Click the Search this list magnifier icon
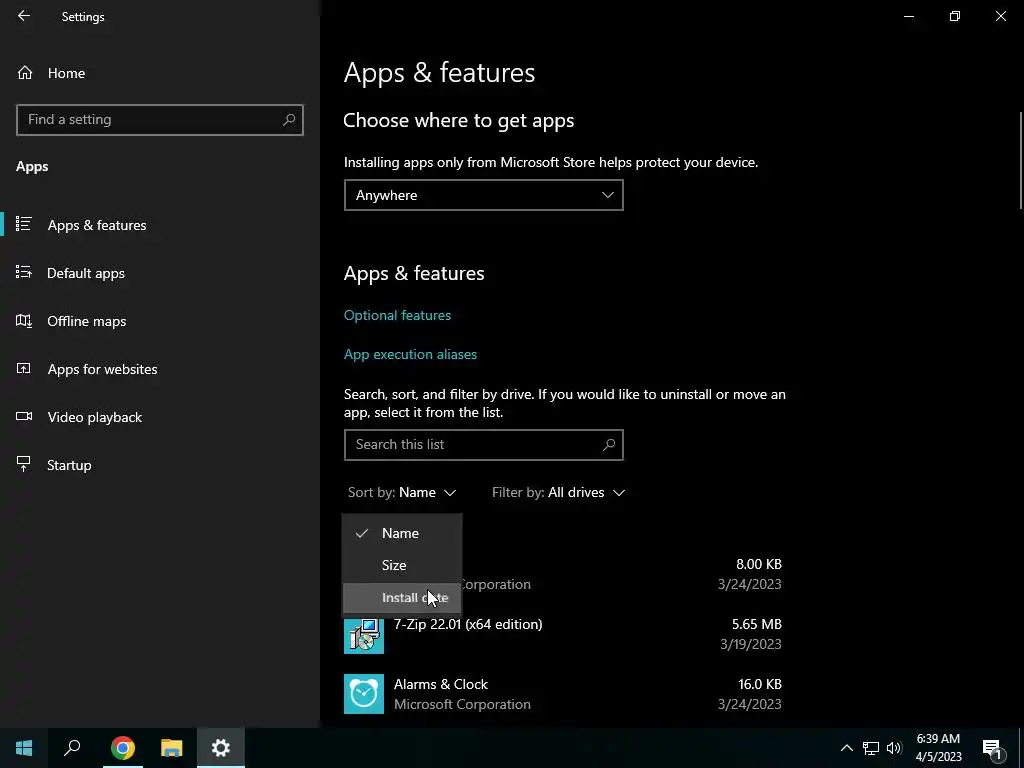Image resolution: width=1024 pixels, height=768 pixels. 609,444
